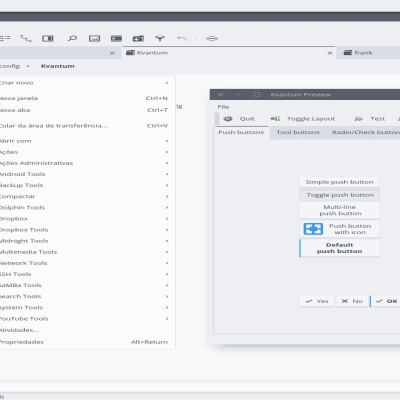Screen dimensions: 400x400
Task: Switch to details list view mode
Action: click(x=5, y=38)
